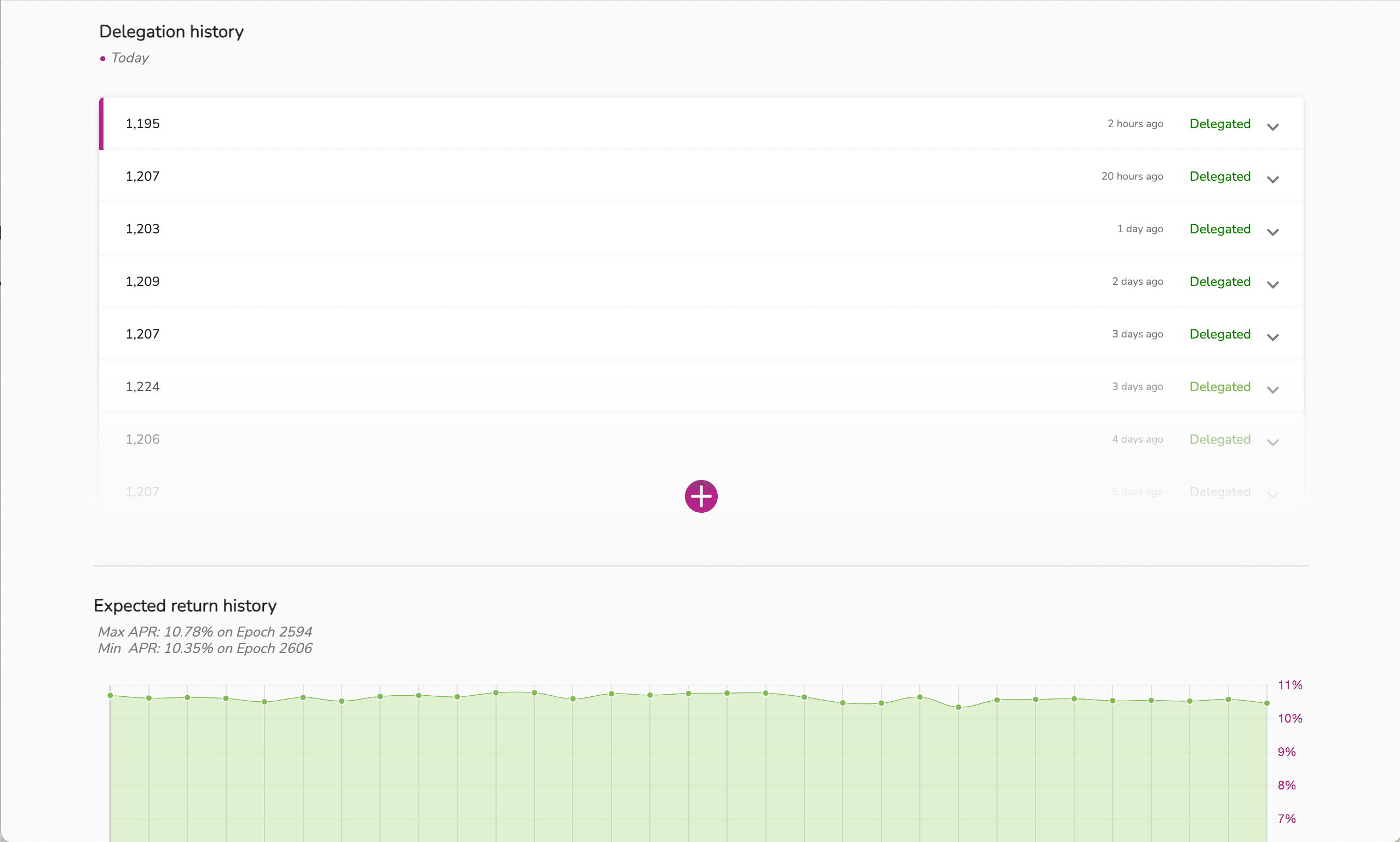Expand the 4 days ago row chevron
The image size is (1400, 842).
click(1272, 442)
